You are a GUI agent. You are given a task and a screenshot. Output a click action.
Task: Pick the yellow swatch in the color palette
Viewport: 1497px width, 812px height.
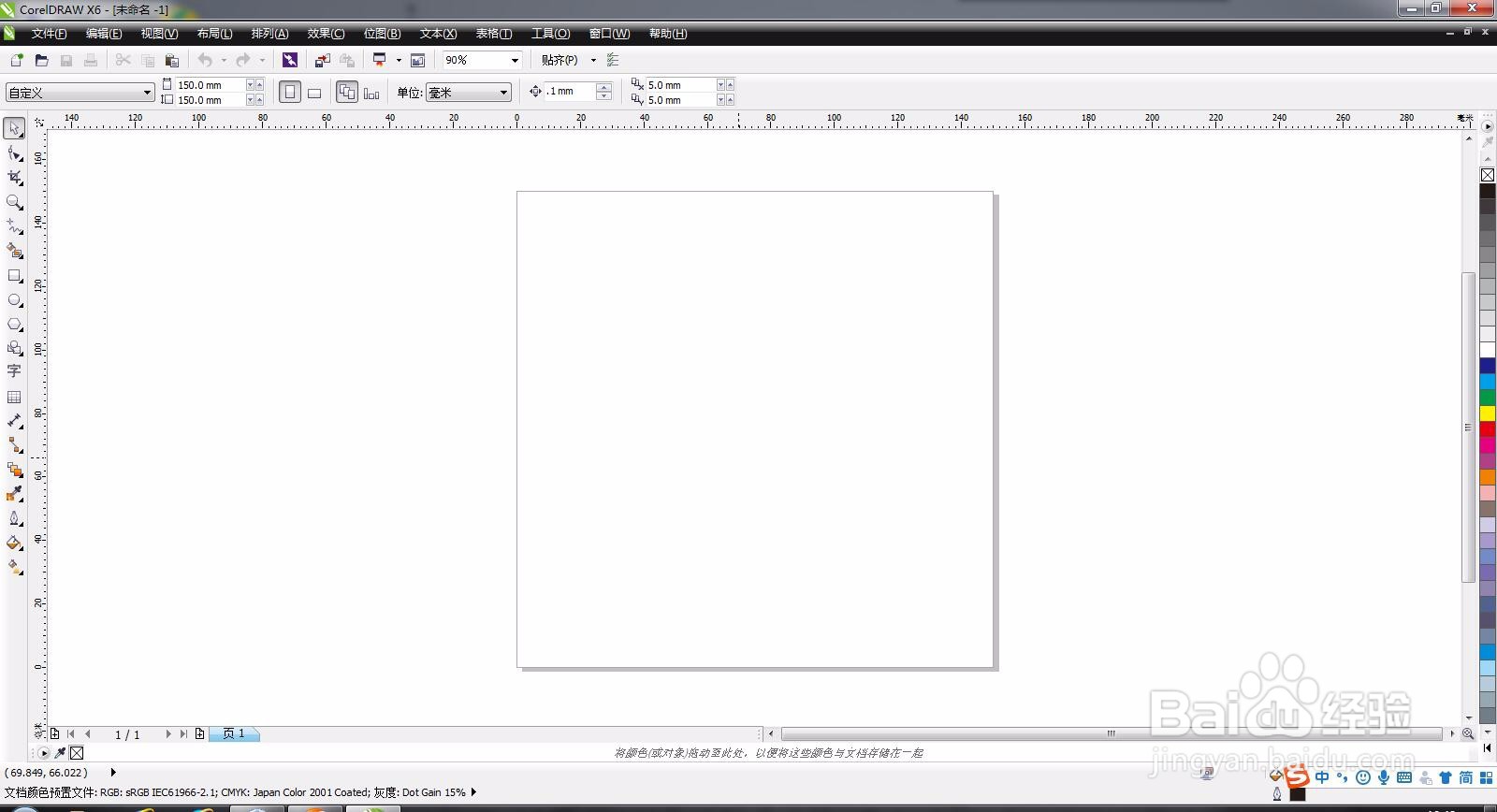pos(1488,413)
